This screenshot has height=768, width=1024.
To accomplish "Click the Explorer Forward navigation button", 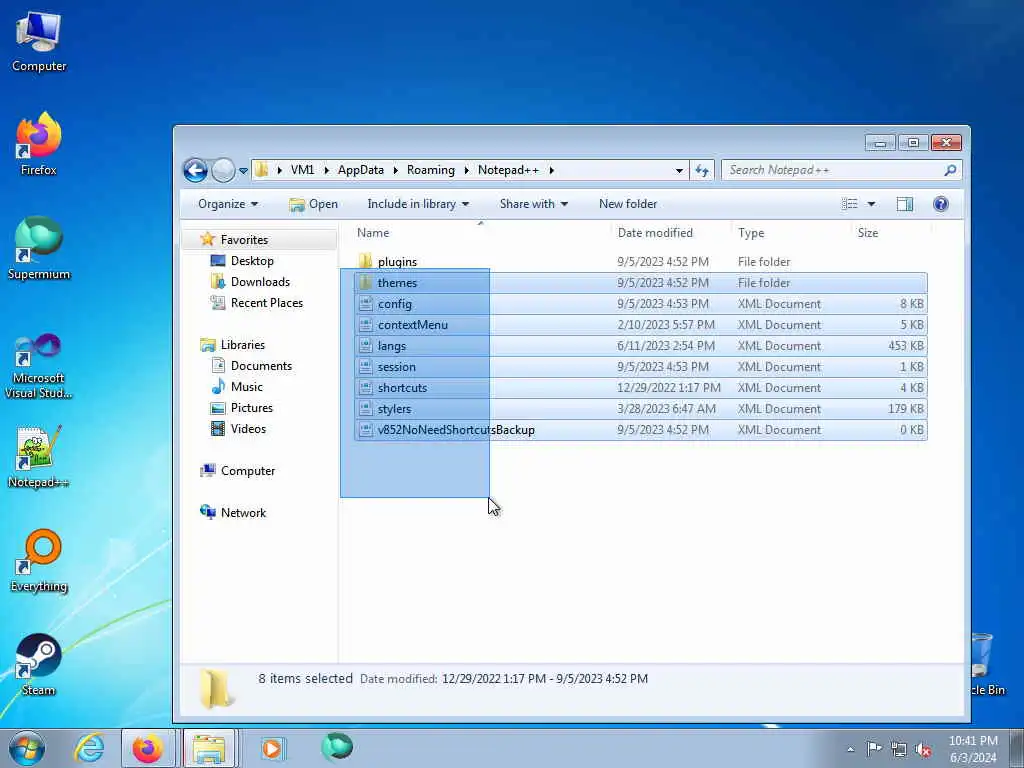I will pos(223,170).
